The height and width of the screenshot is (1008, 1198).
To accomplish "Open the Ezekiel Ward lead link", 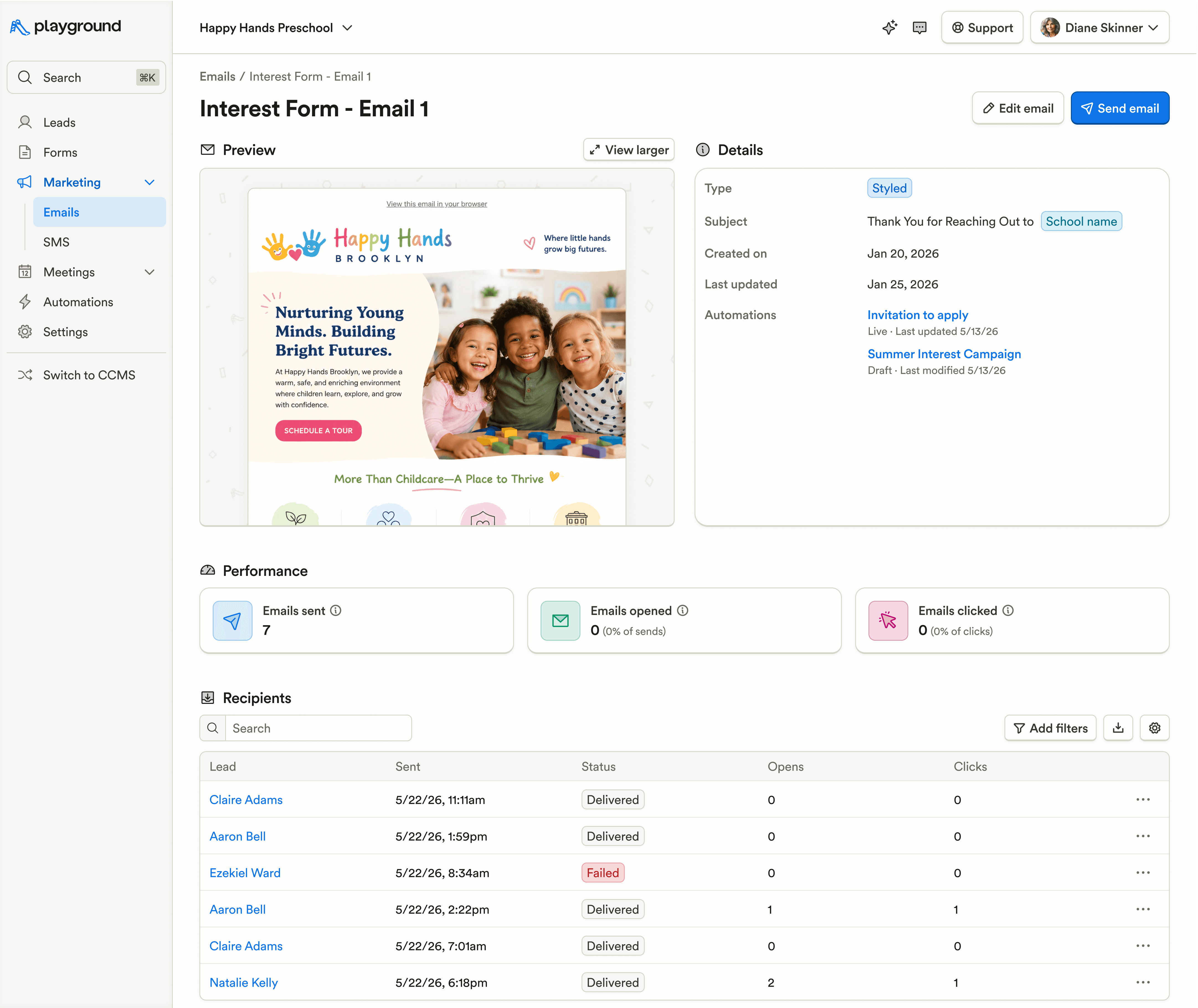I will [245, 873].
